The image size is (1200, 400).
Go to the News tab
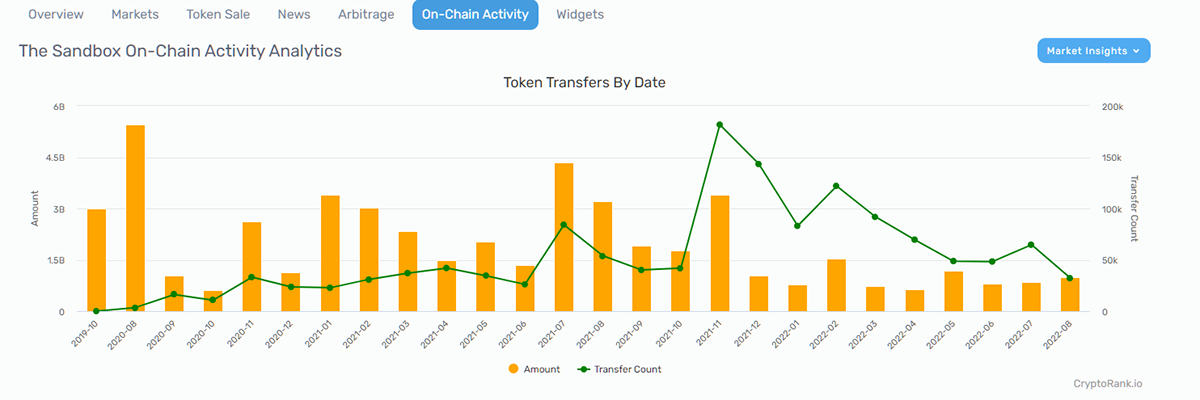[294, 15]
